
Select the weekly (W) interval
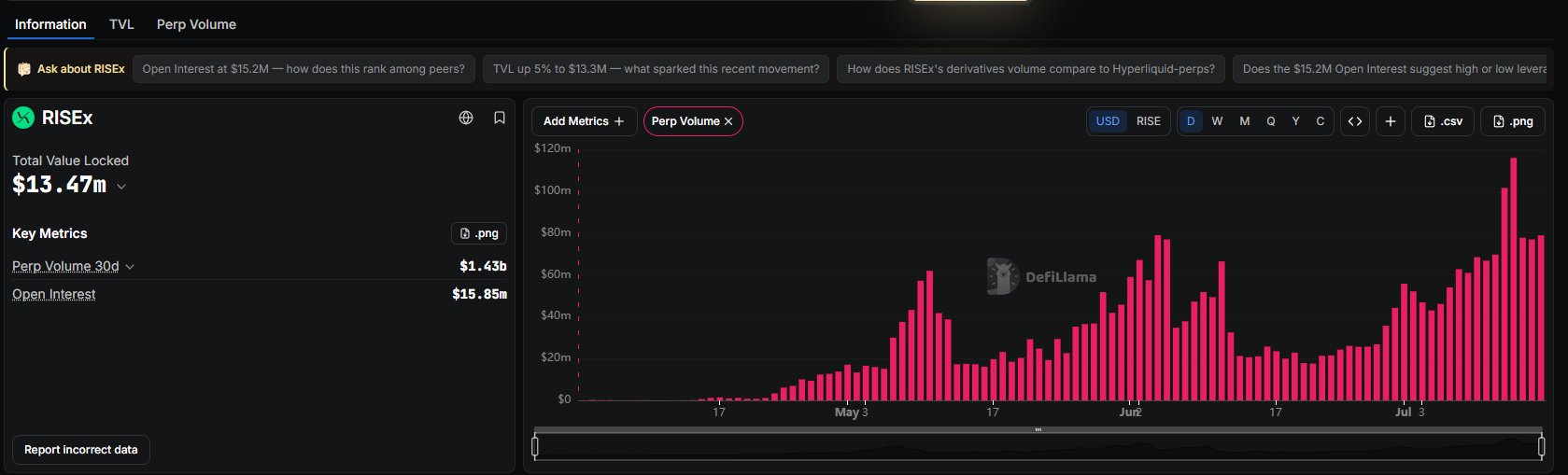pos(1217,121)
